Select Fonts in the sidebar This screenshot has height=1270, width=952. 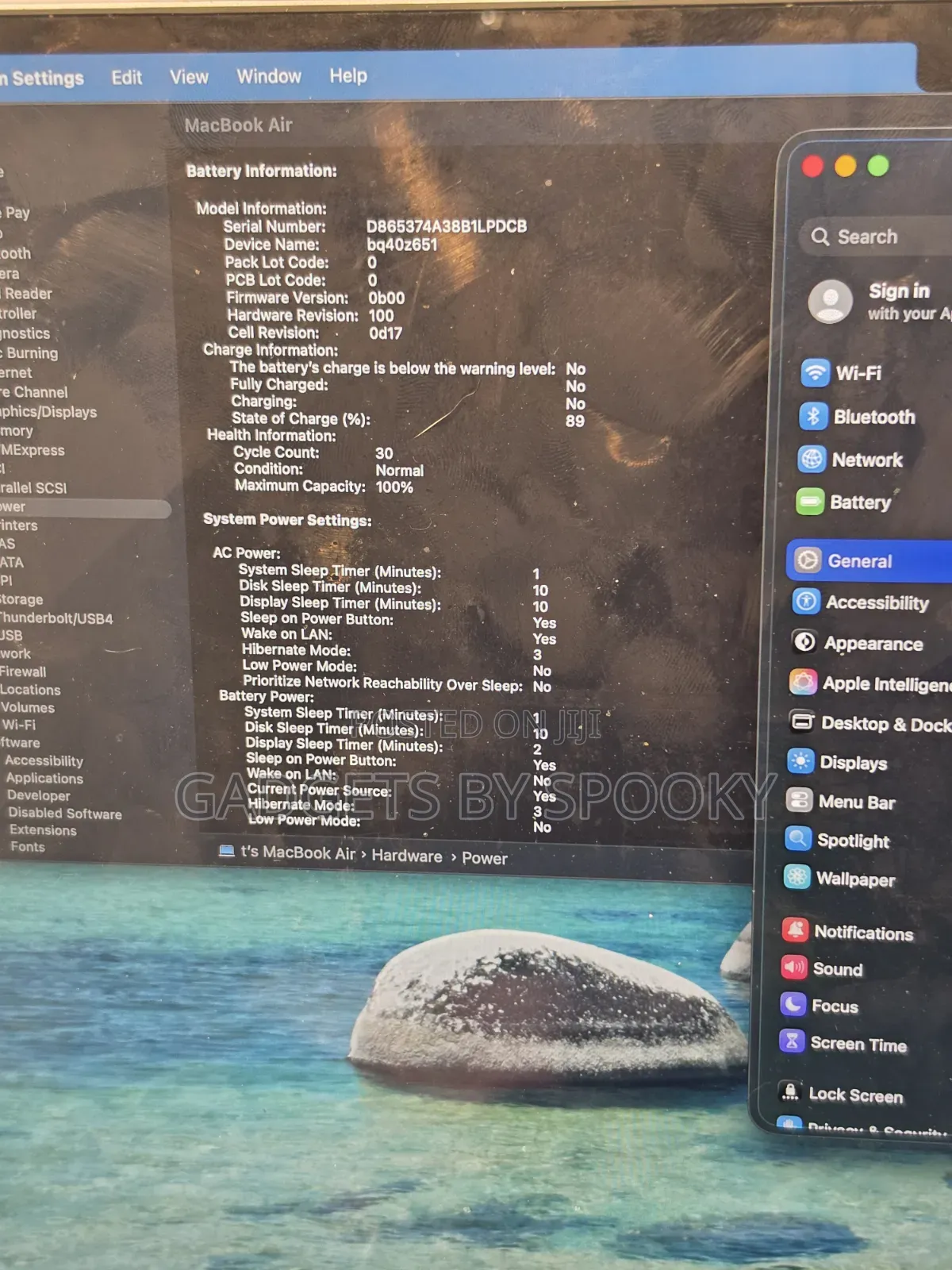pos(28,847)
